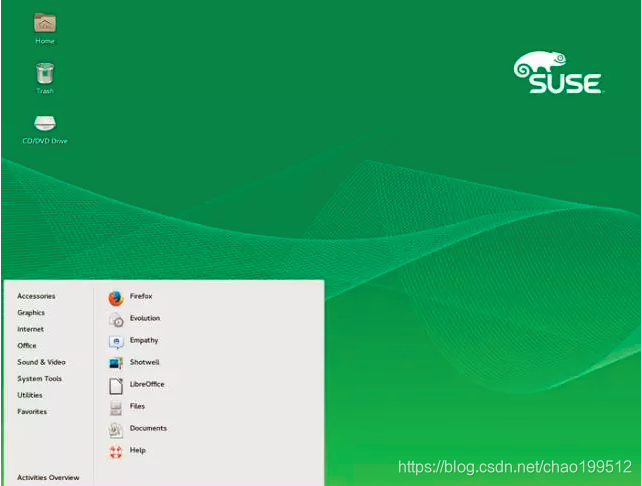Click the Evolution text label
642x486 pixels.
pyautogui.click(x=145, y=318)
